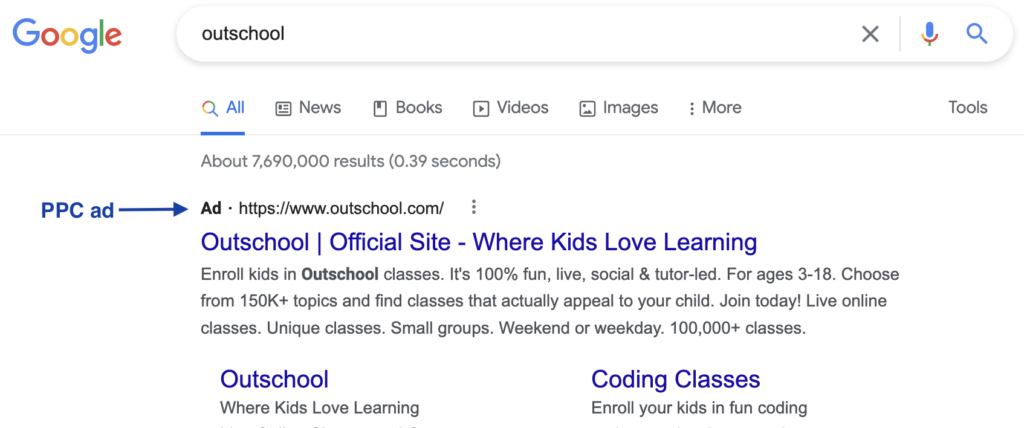Screen dimensions: 1024x428
Task: Open the Outschool Official Site ad headline
Action: click(x=478, y=241)
